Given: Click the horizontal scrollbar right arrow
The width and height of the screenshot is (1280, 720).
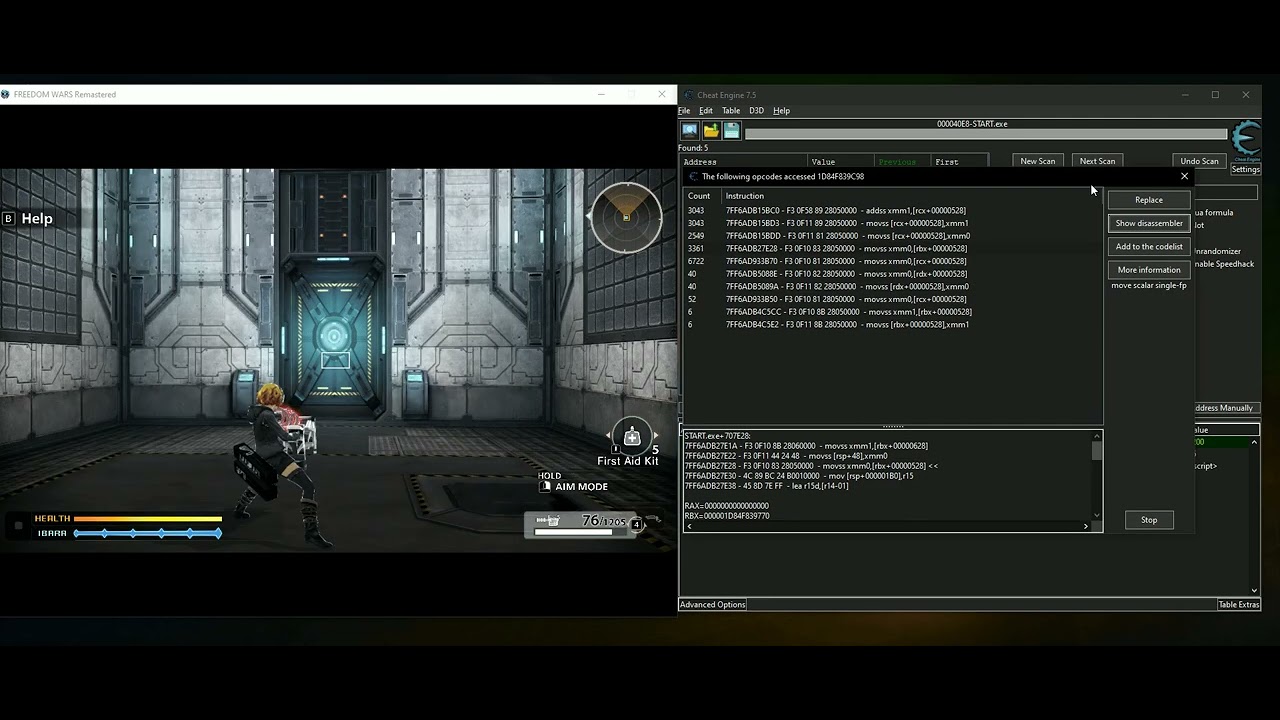Looking at the screenshot, I should click(1086, 526).
